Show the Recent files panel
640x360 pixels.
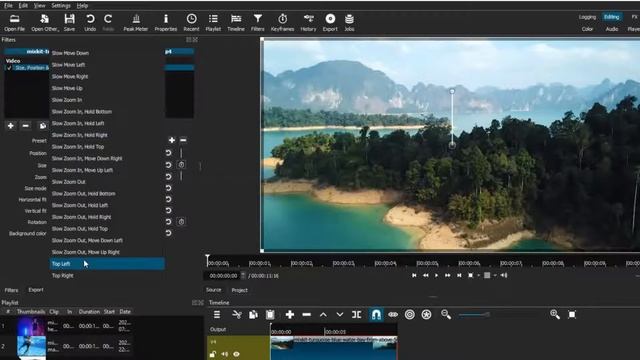point(191,22)
